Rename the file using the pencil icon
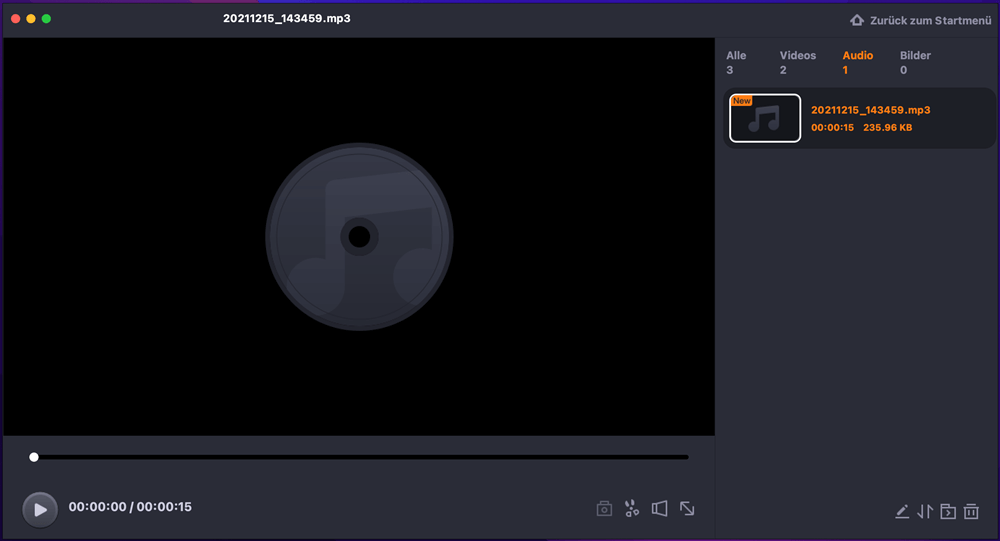Viewport: 1000px width, 541px height. pos(902,511)
